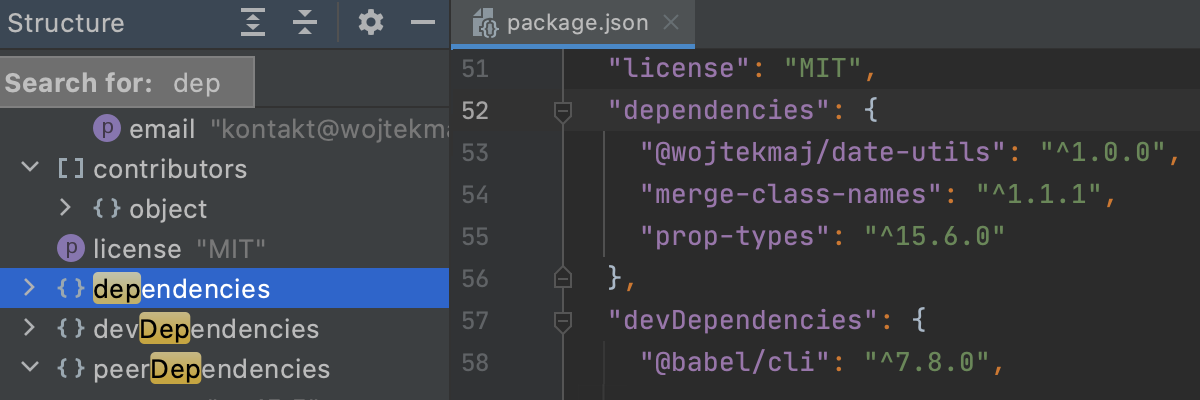Screen dimensions: 1200x400
Task: Select the peerDependencies item in Structure tree
Action: pos(225,368)
